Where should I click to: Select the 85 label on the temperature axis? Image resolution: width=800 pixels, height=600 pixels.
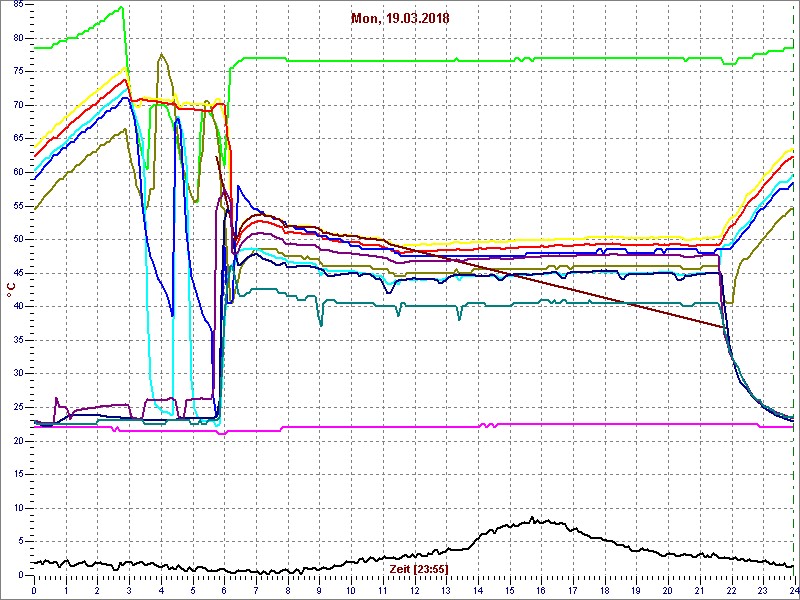[18, 5]
